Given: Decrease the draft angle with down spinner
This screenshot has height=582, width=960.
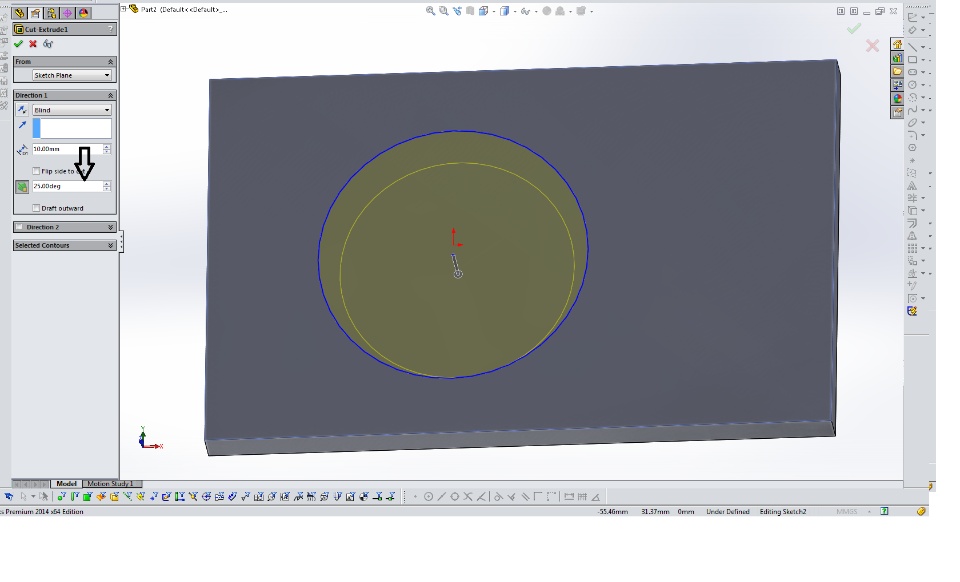Looking at the screenshot, I should coord(107,188).
